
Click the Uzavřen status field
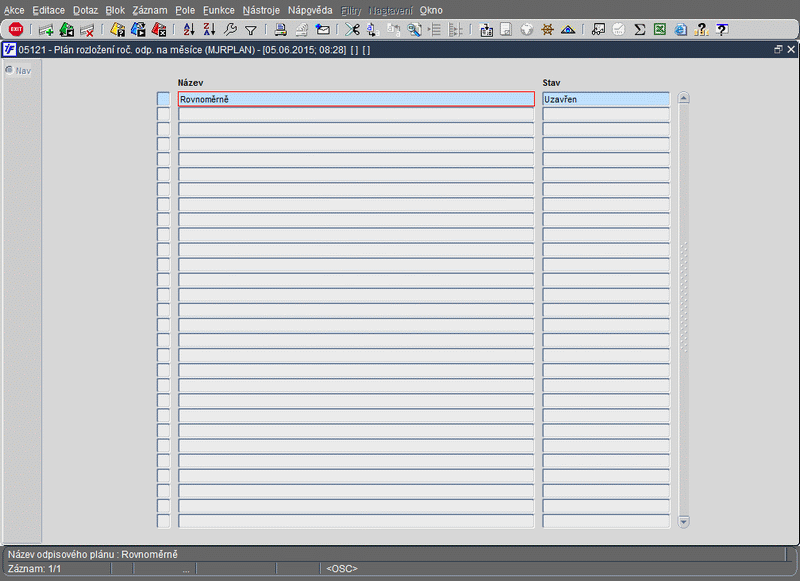click(x=606, y=99)
